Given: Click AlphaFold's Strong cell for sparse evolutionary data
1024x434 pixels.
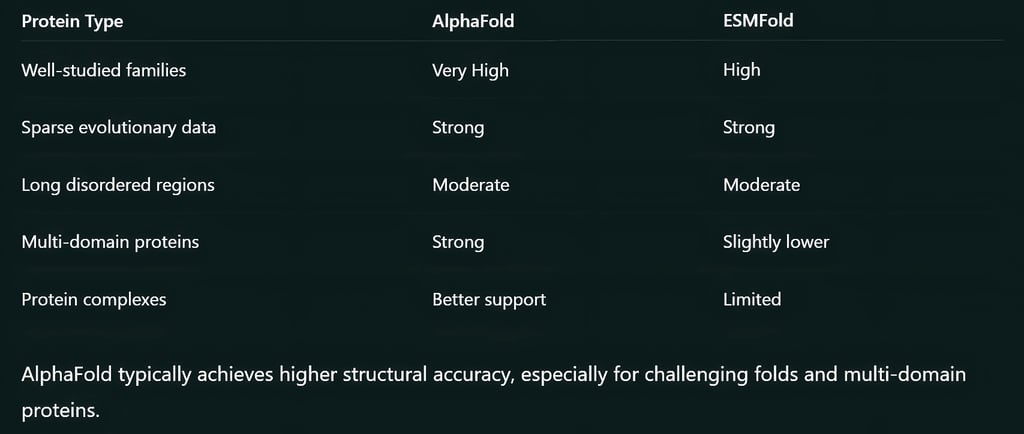Looking at the screenshot, I should pyautogui.click(x=458, y=127).
